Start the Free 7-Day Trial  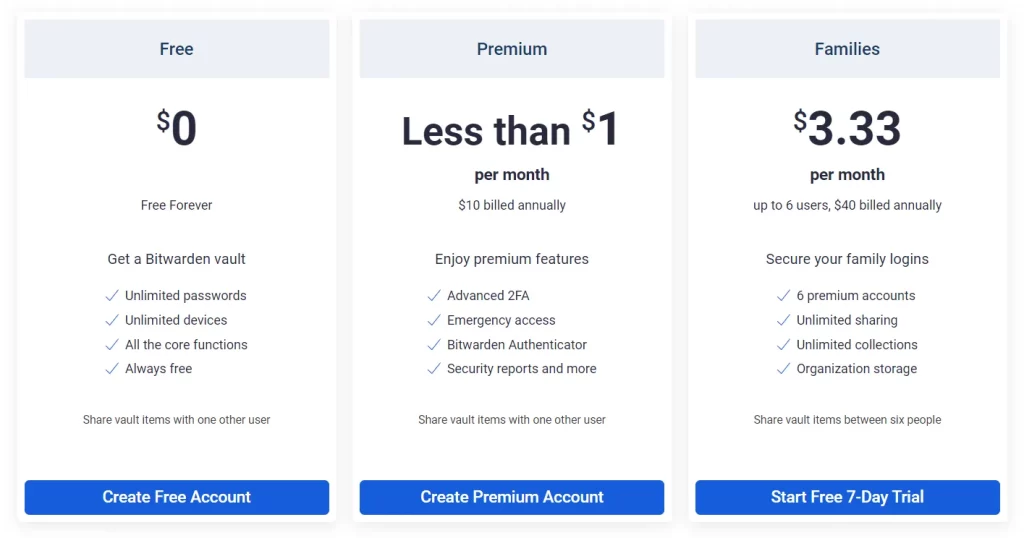click(847, 498)
